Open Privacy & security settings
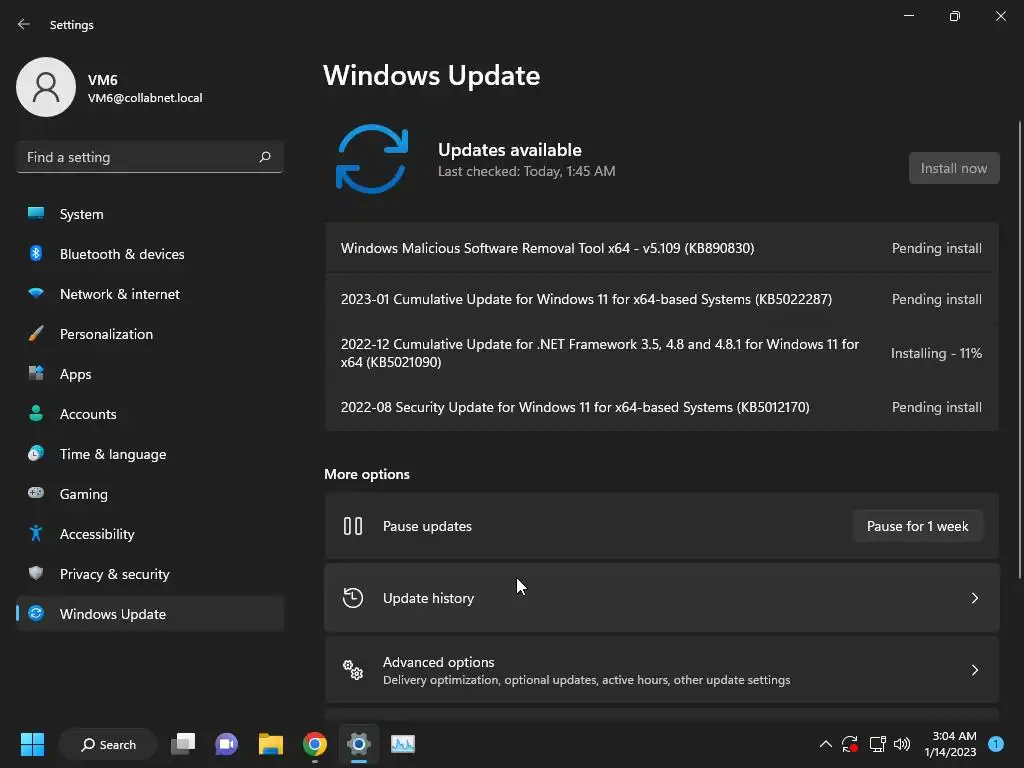Image resolution: width=1024 pixels, height=768 pixels. pos(150,574)
